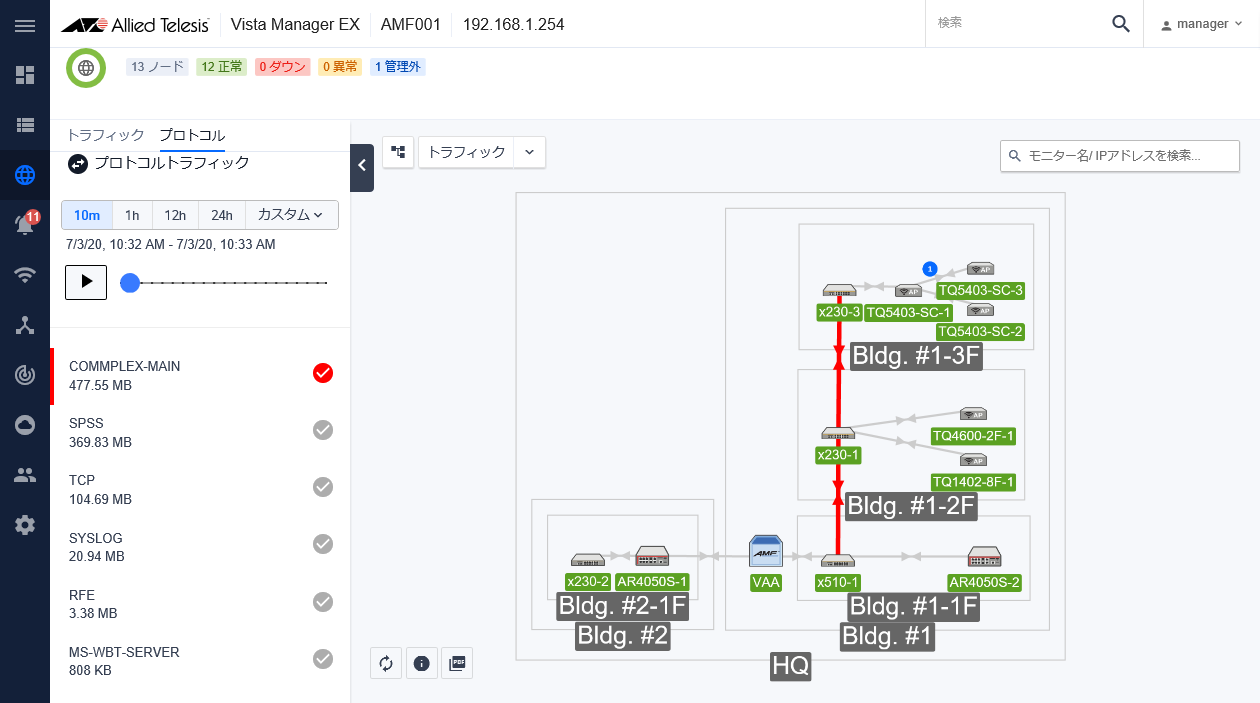The image size is (1260, 703).
Task: Open the topology tree icon in sidebar
Action: tap(25, 325)
